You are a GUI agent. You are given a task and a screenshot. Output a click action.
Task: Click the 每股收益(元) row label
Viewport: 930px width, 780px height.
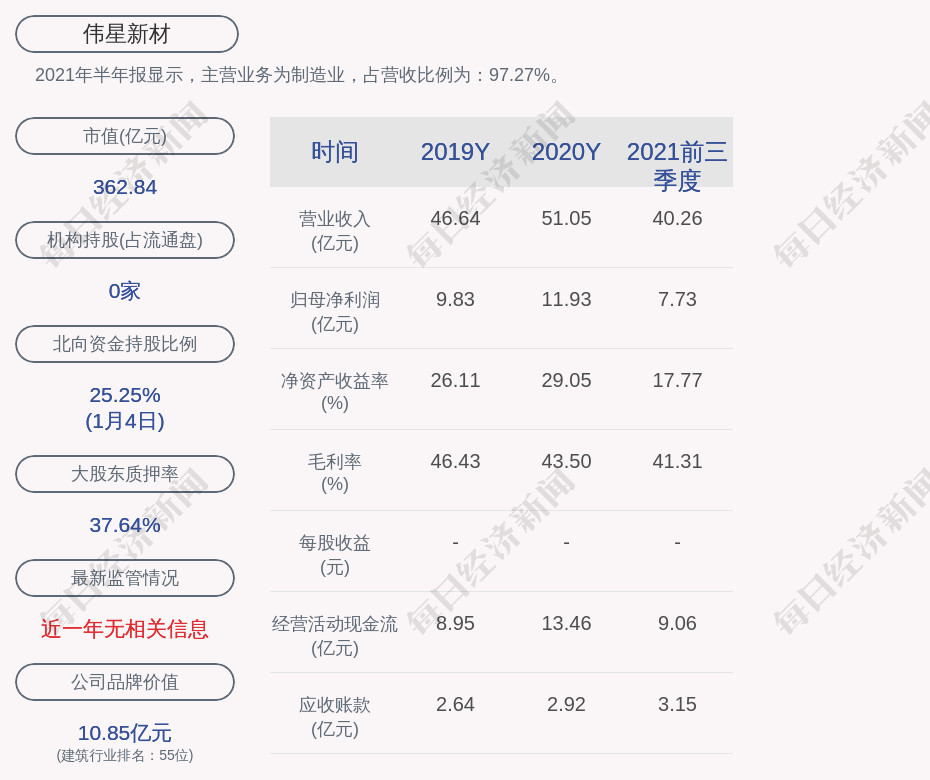tap(335, 555)
